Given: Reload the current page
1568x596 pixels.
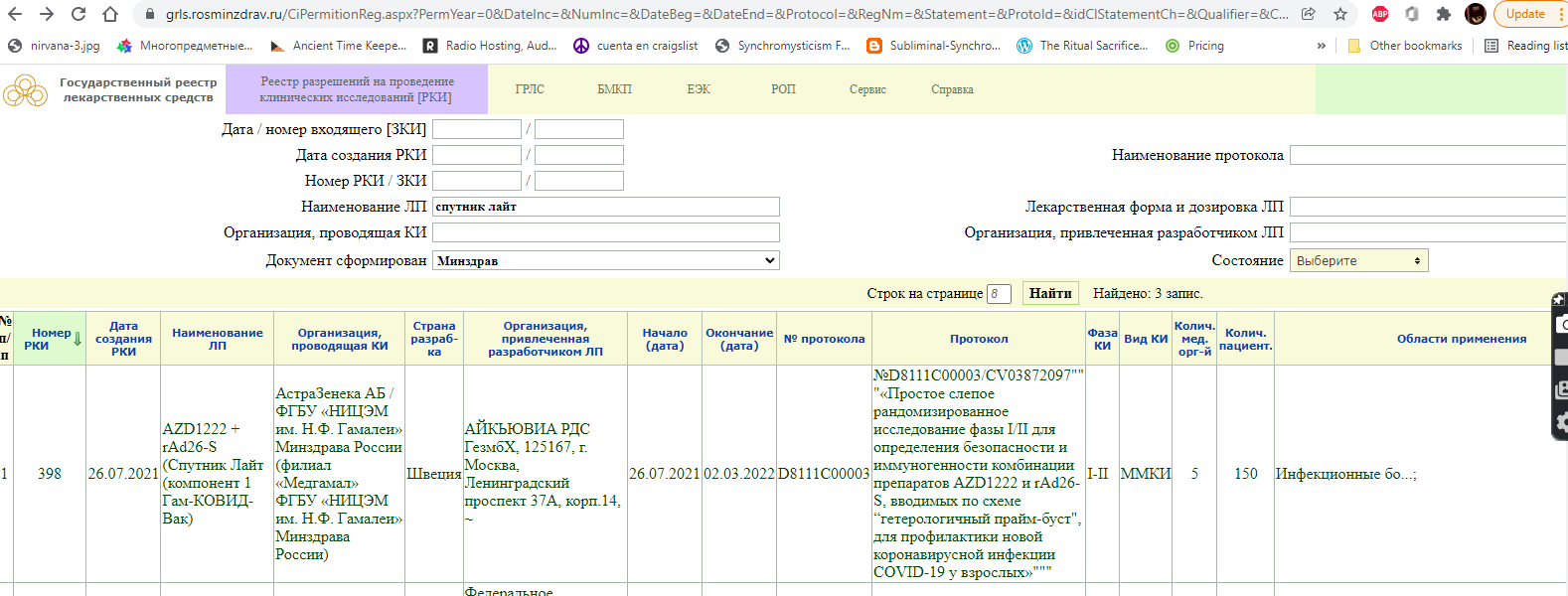Looking at the screenshot, I should [78, 14].
